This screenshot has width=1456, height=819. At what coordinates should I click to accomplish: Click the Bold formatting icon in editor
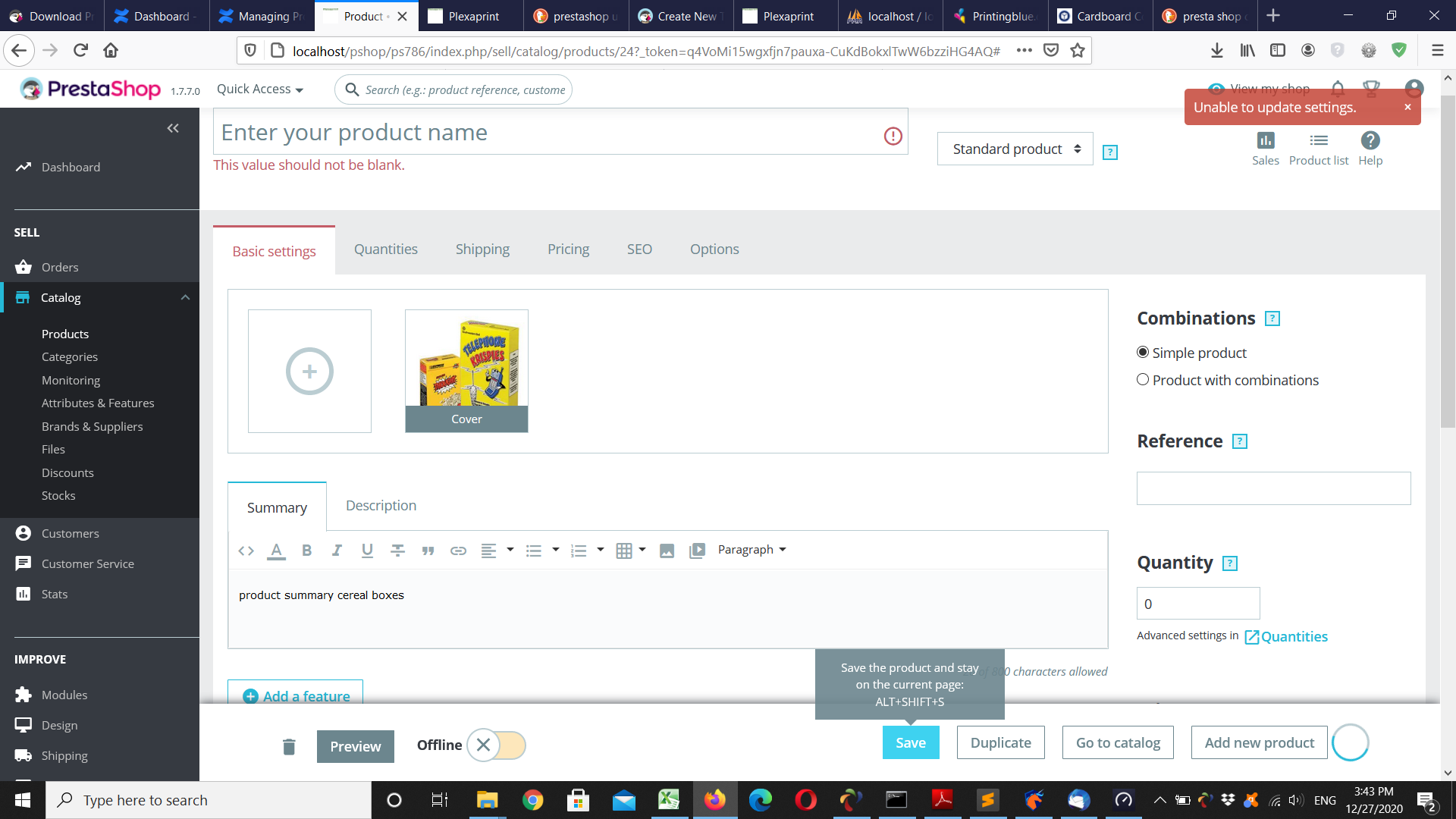pos(306,551)
